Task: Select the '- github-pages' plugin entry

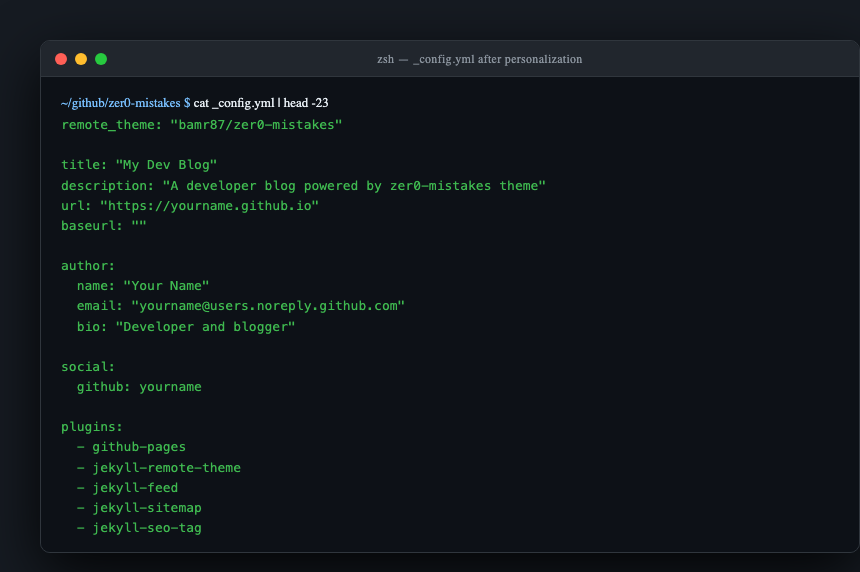Action: pos(131,447)
